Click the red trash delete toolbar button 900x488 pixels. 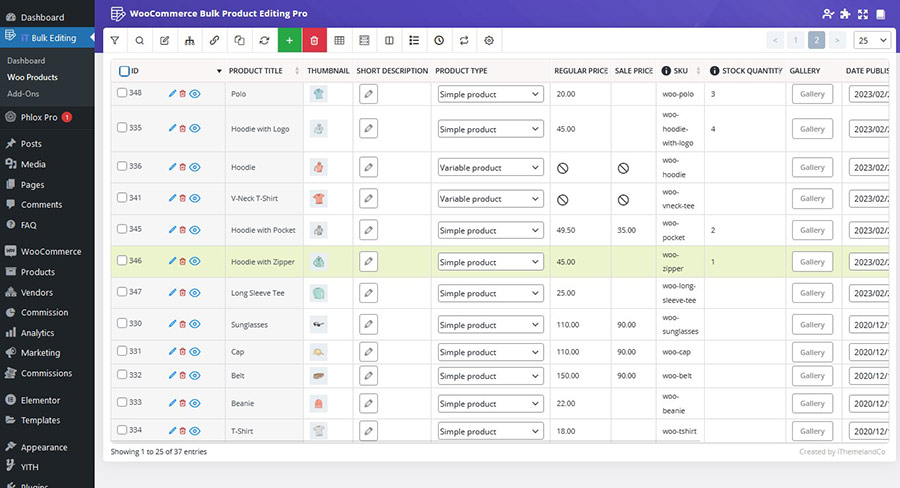coord(315,41)
